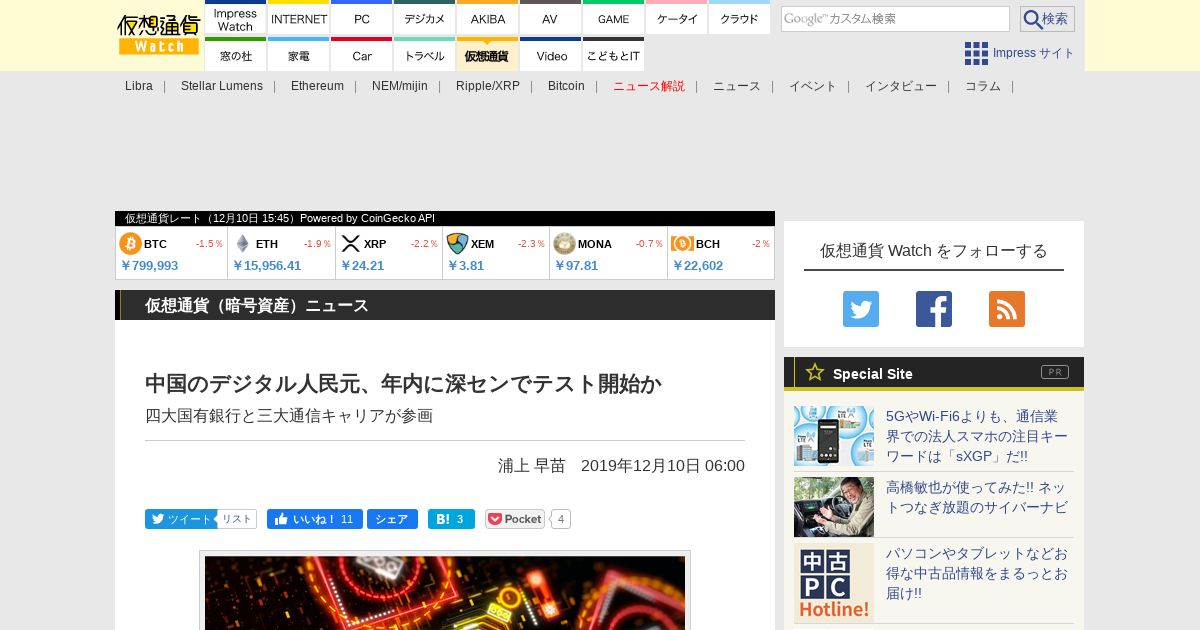Viewport: 1200px width, 630px height.
Task: Click the MONA coin icon
Action: click(564, 244)
